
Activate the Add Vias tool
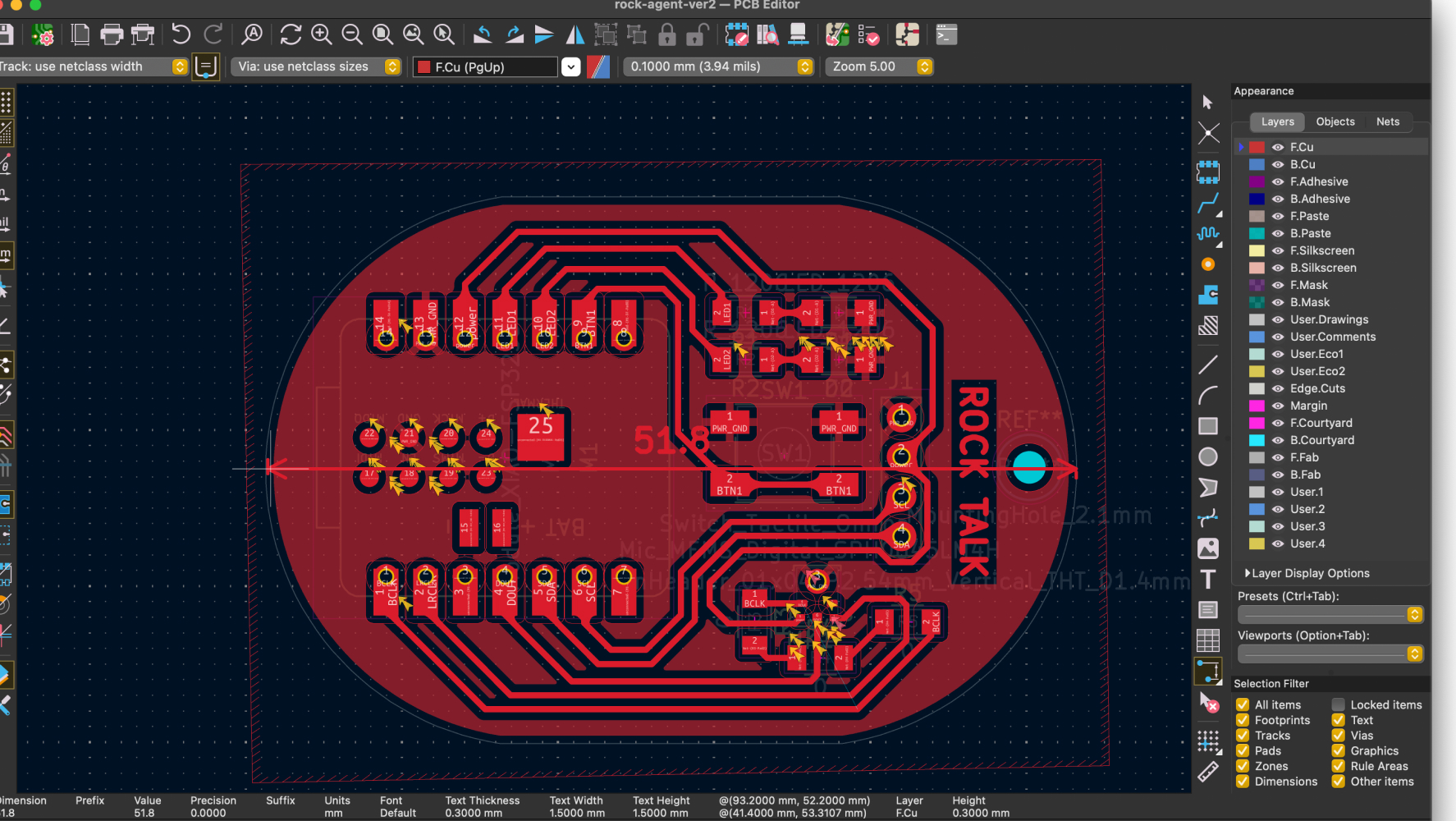point(1207,264)
